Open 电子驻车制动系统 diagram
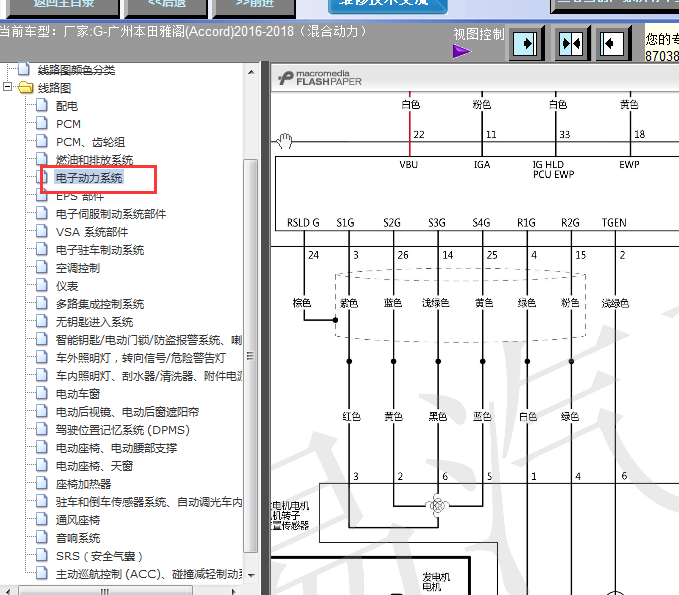Image resolution: width=679 pixels, height=595 pixels. 100,250
